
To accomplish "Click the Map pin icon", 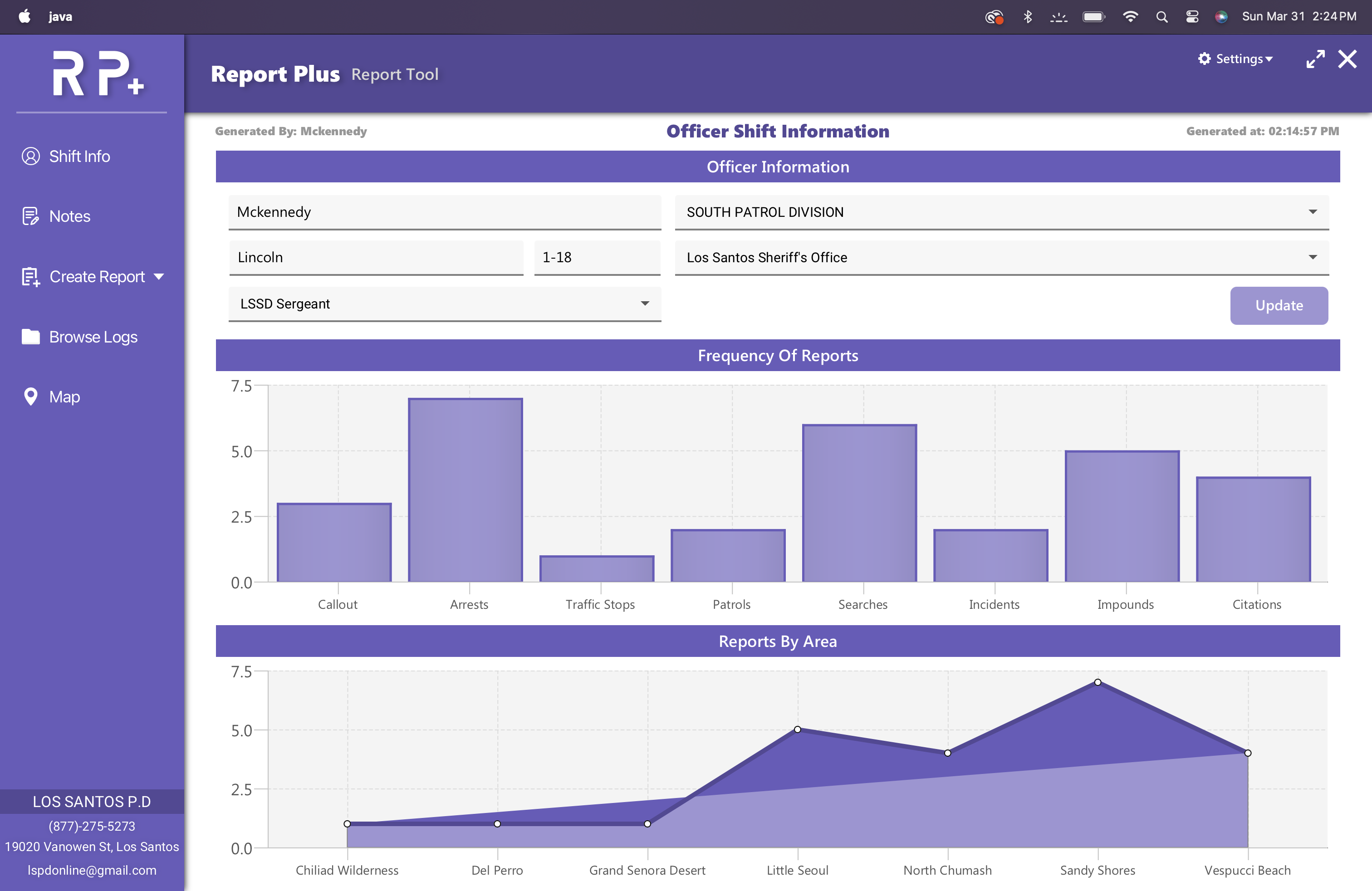I will tap(30, 397).
